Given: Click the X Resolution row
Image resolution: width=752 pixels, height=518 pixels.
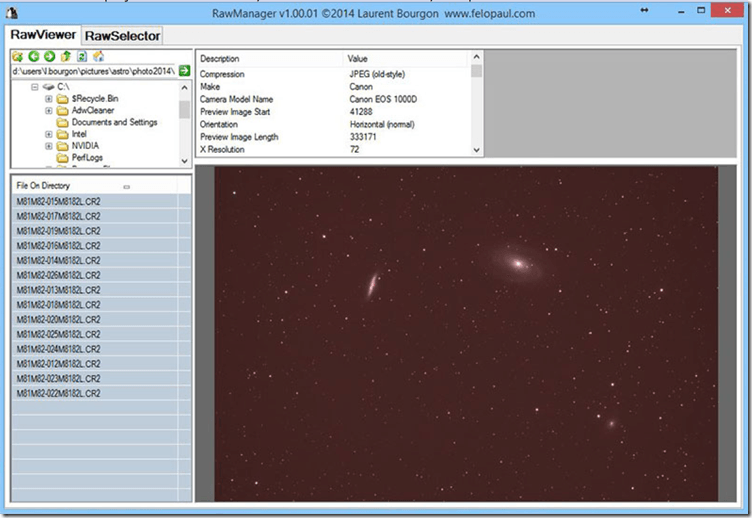Looking at the screenshot, I should click(334, 149).
